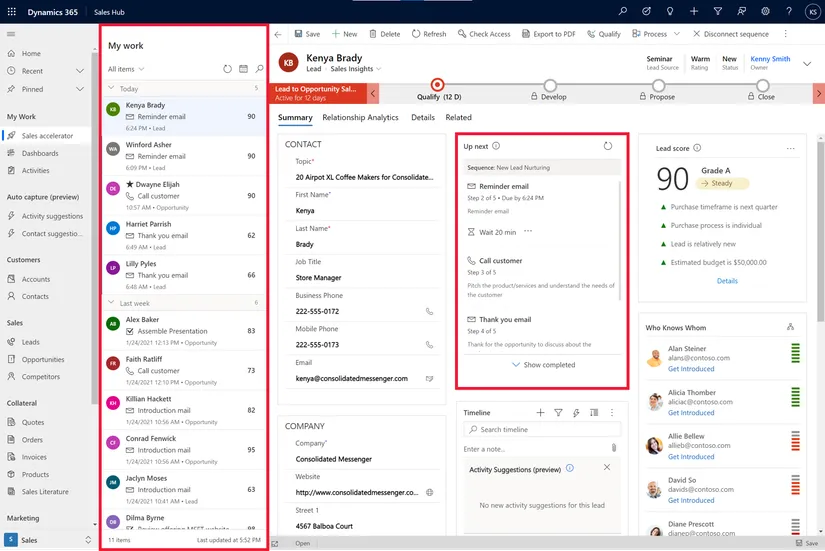Select the Propose stage marker
Viewport: 825px width, 551px height.
(x=658, y=85)
